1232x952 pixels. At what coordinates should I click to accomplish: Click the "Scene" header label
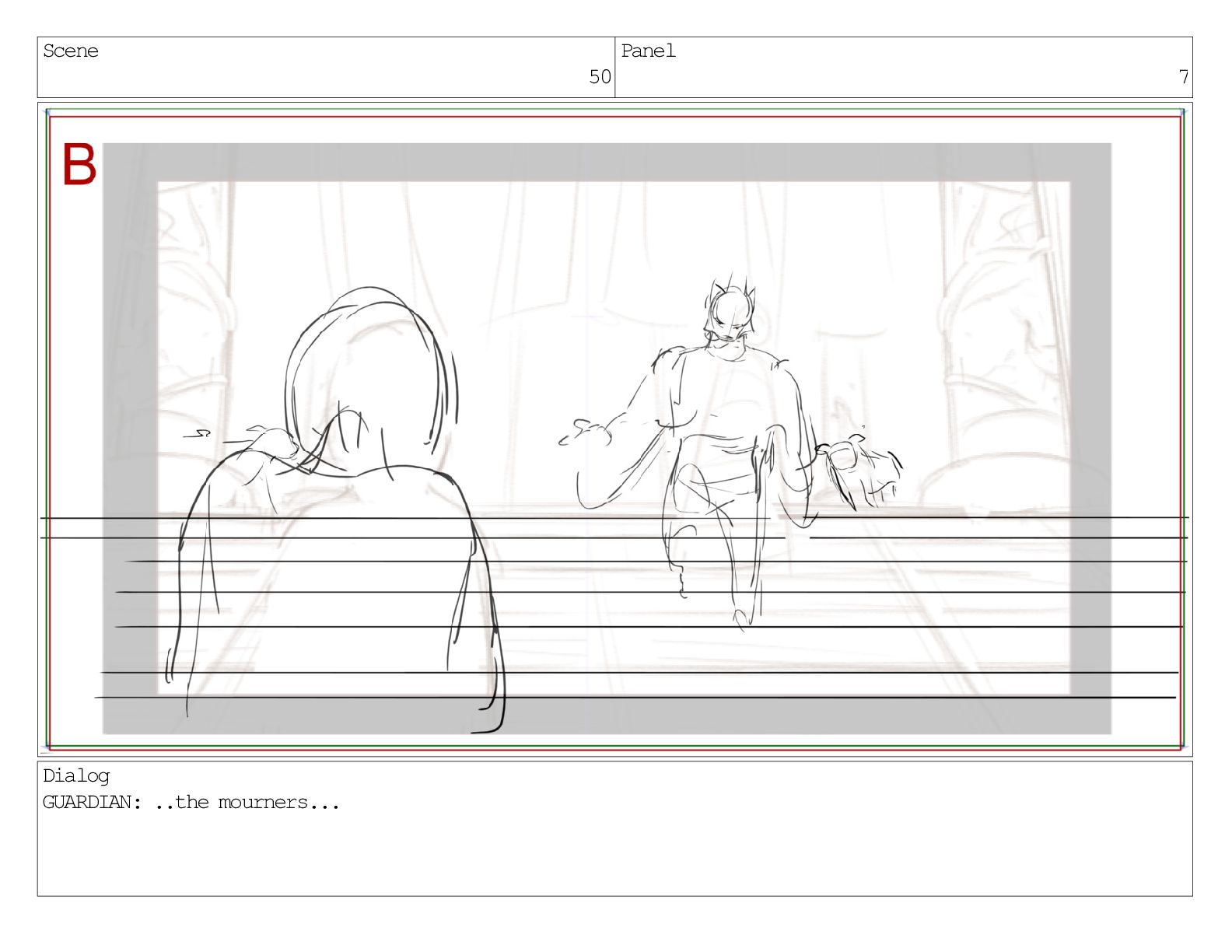[71, 51]
